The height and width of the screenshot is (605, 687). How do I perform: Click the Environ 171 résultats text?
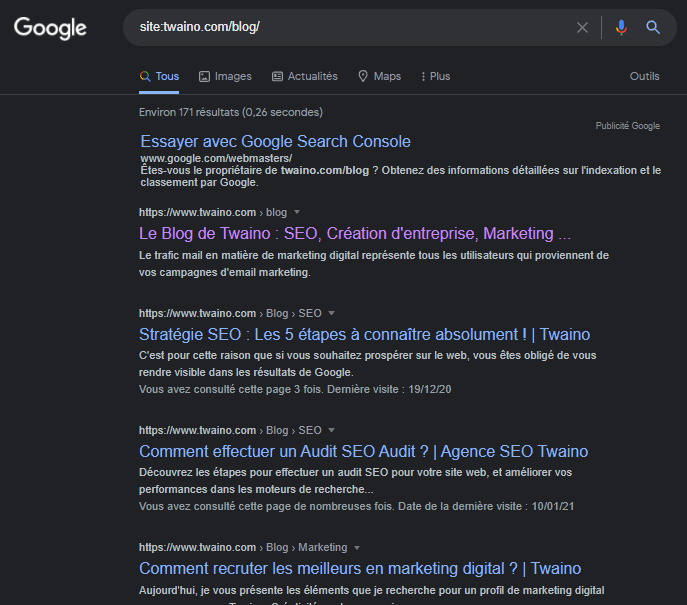[230, 112]
